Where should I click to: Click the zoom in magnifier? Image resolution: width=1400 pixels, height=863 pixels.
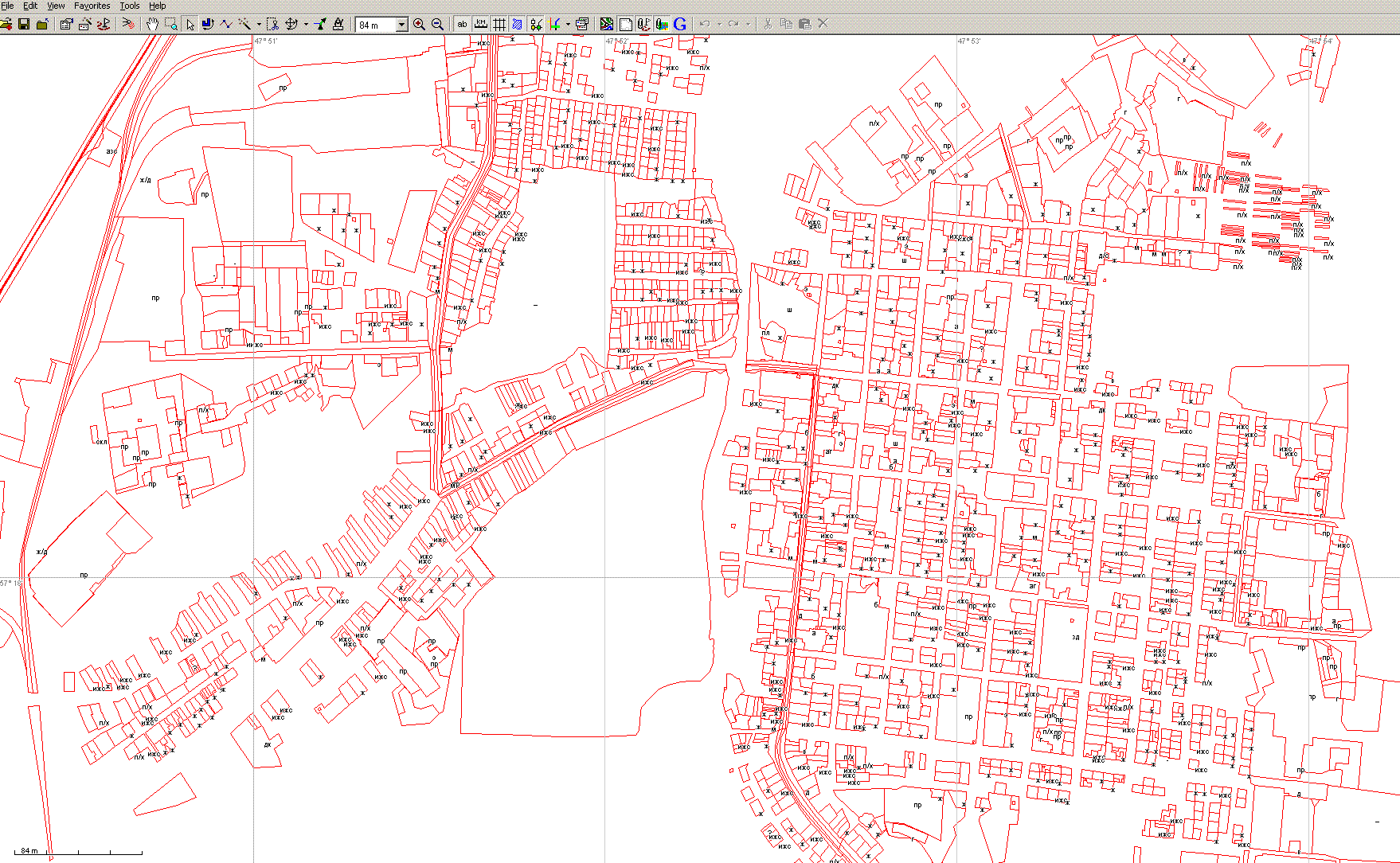click(419, 24)
